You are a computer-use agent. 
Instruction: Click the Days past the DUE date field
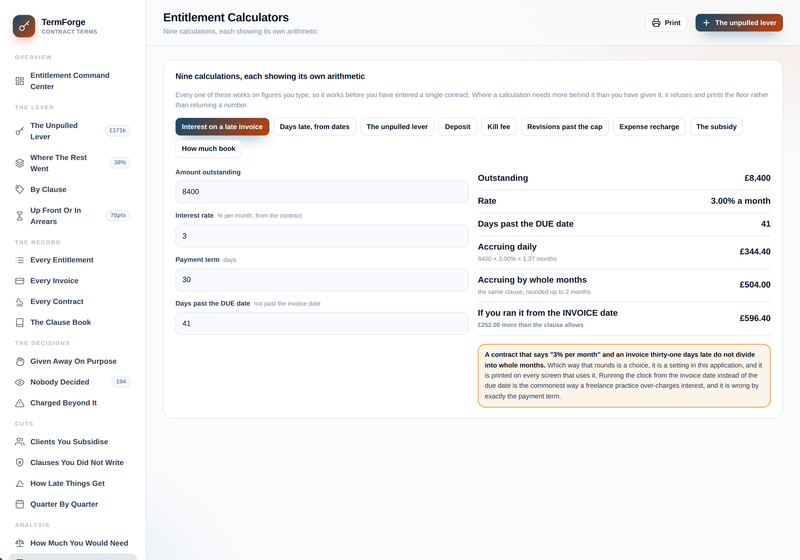321,323
